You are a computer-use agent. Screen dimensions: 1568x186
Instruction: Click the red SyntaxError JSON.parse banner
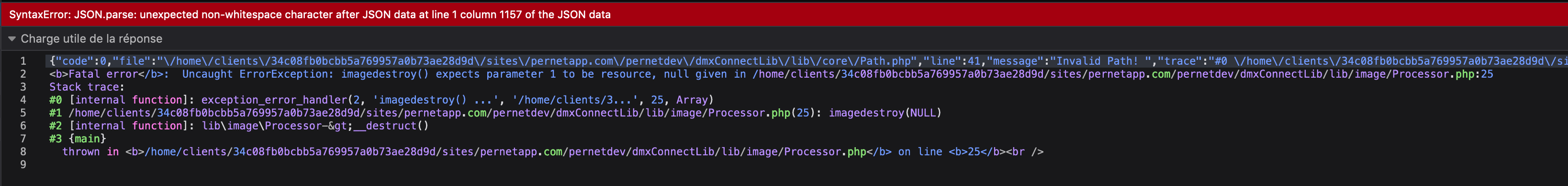click(784, 14)
